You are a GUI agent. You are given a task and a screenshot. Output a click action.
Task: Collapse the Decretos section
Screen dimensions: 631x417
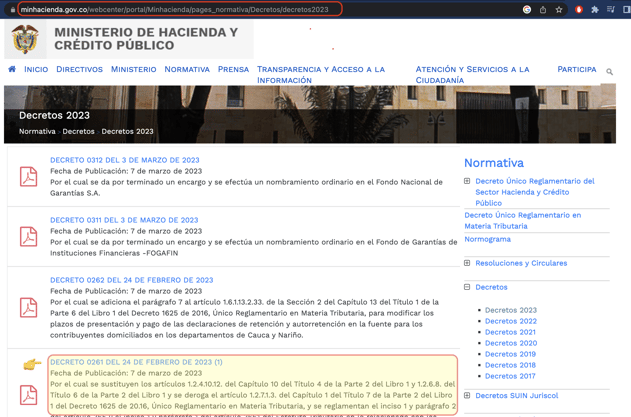click(467, 287)
